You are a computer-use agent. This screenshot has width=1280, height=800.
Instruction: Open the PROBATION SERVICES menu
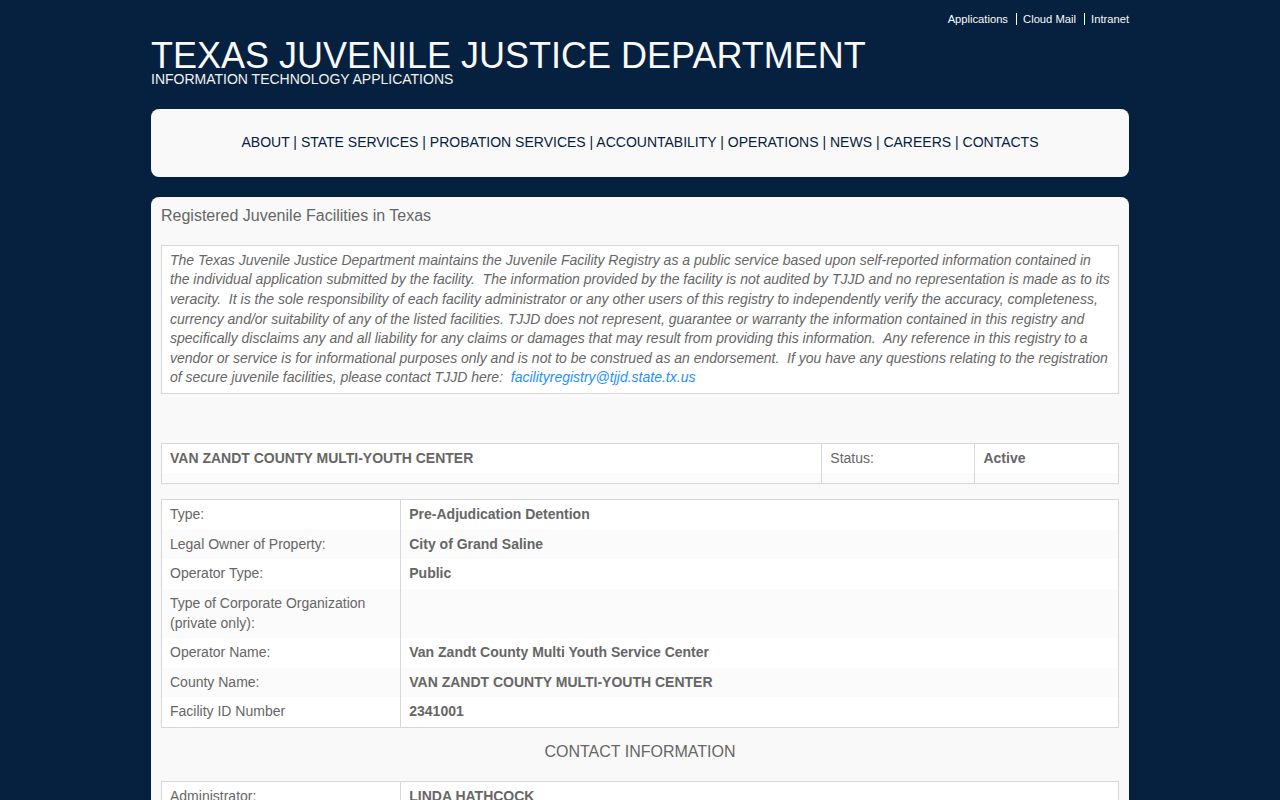point(507,142)
